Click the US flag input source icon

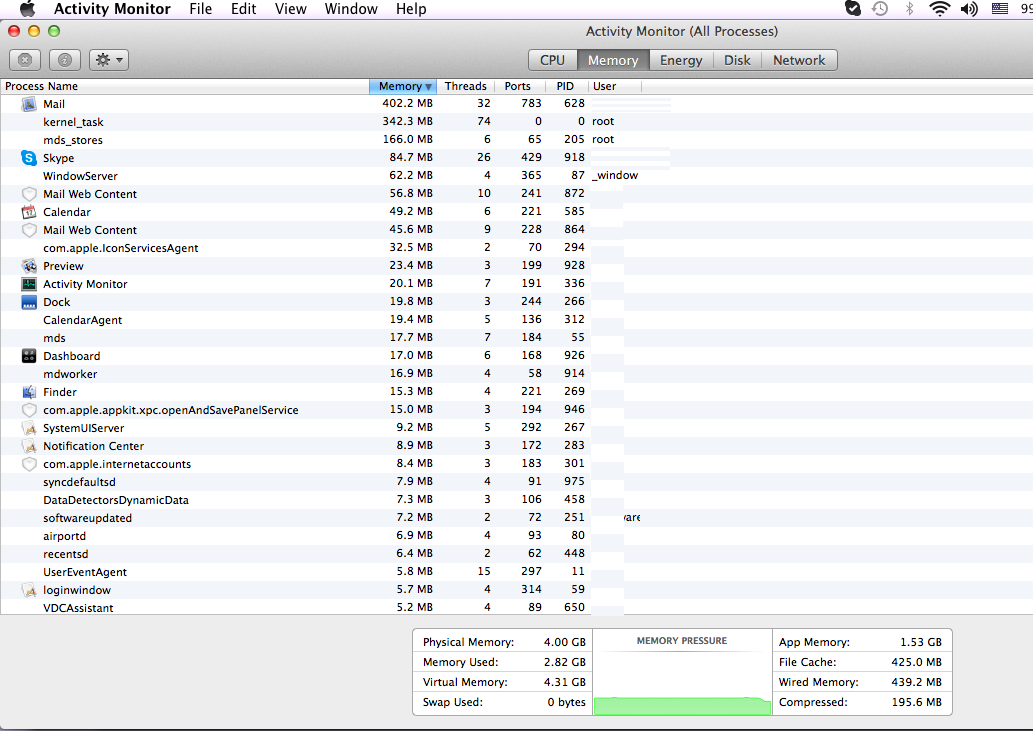coord(1000,9)
